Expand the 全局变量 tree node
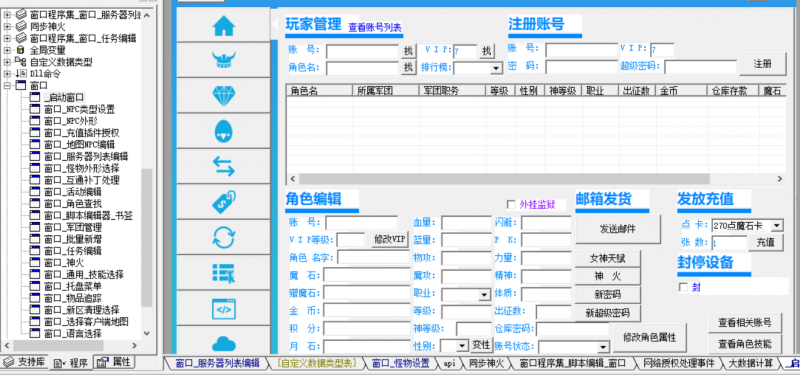The image size is (800, 375). pyautogui.click(x=7, y=50)
